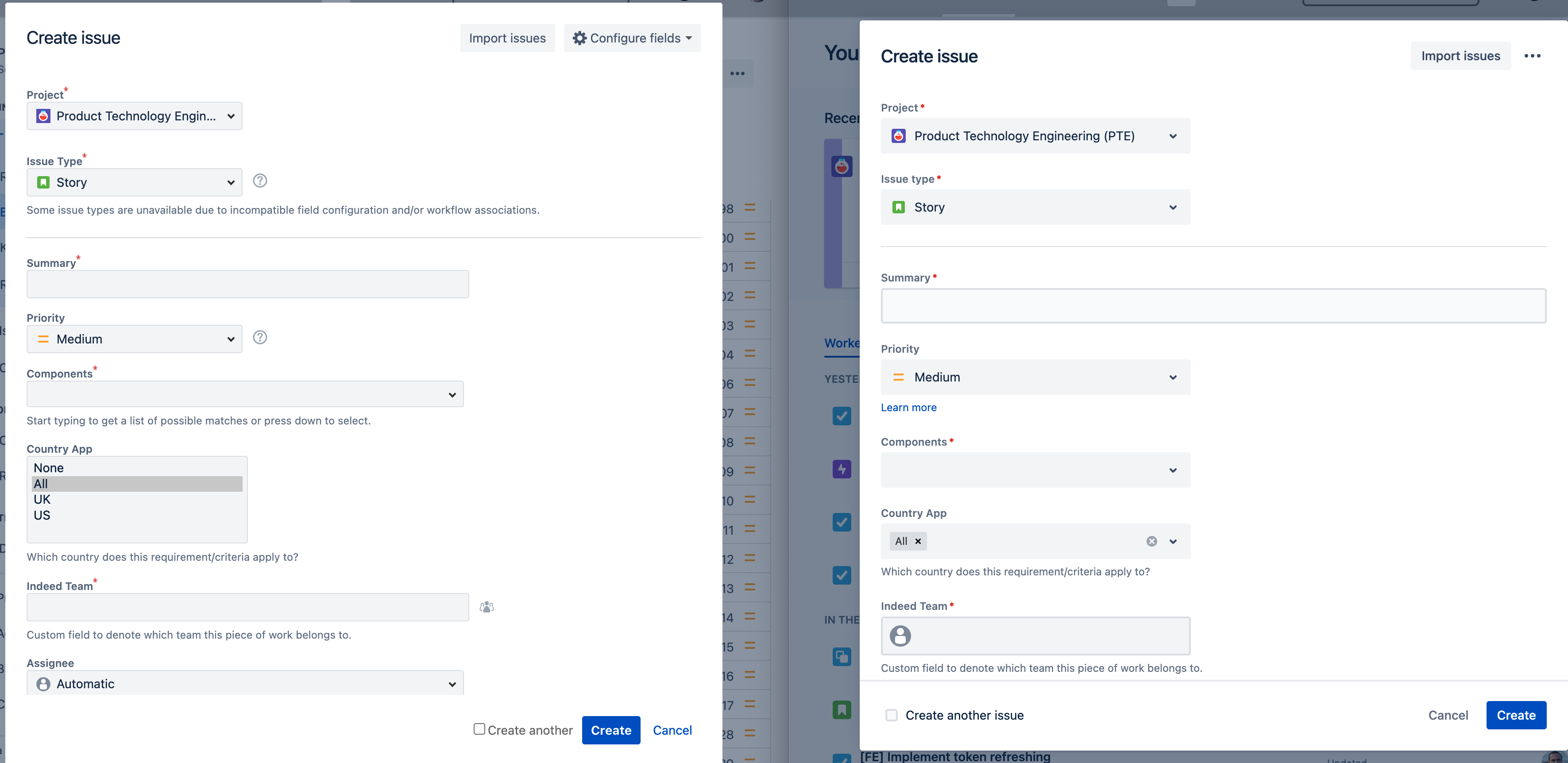Click the green story bookmark icon in background list

click(842, 709)
